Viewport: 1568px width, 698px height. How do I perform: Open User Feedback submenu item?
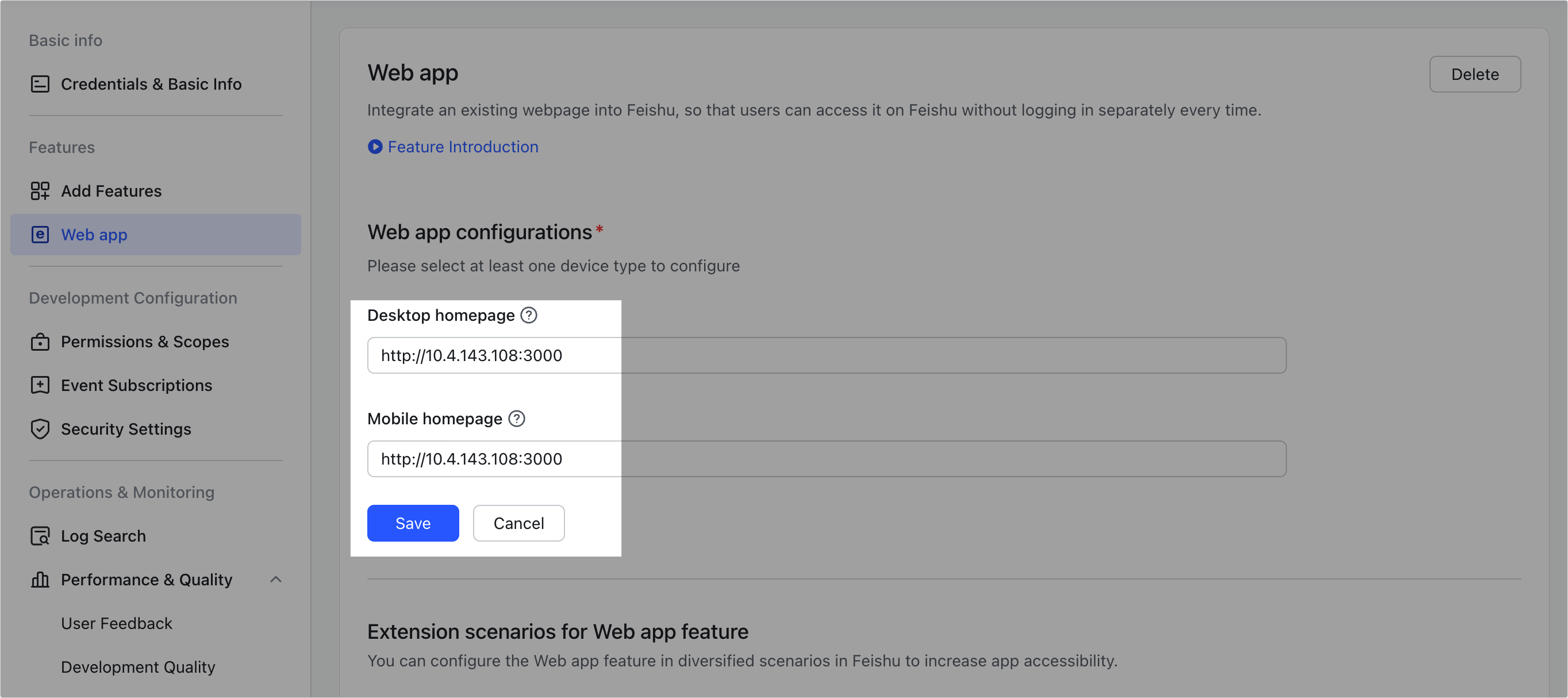[116, 623]
